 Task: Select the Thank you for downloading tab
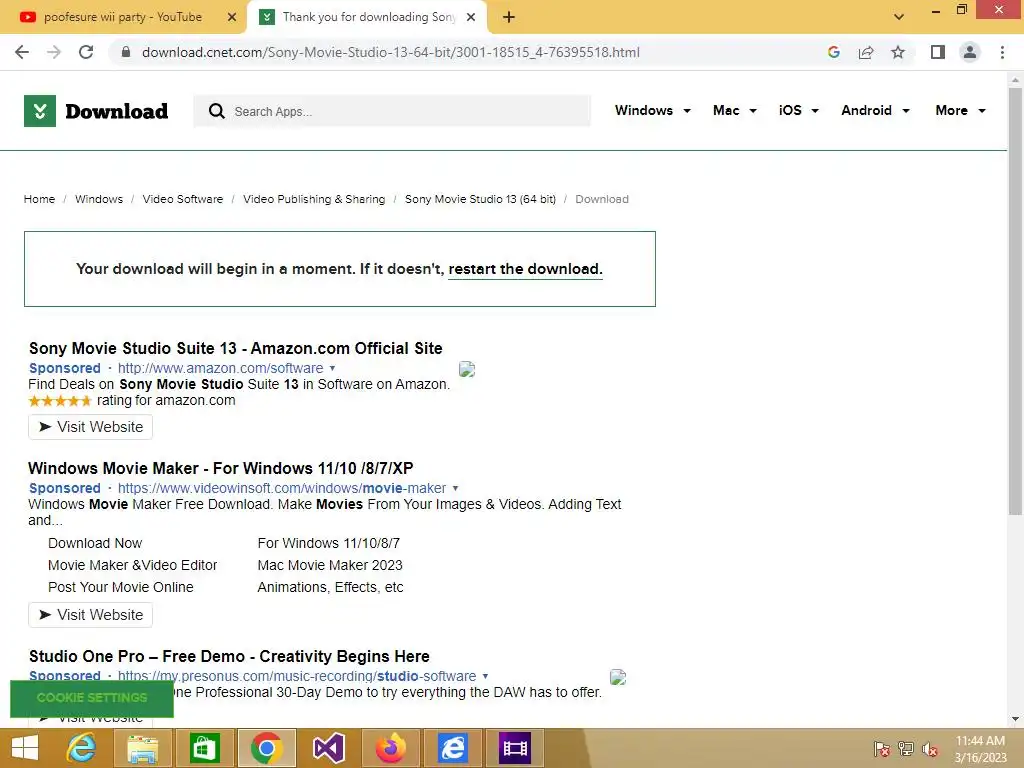(369, 17)
